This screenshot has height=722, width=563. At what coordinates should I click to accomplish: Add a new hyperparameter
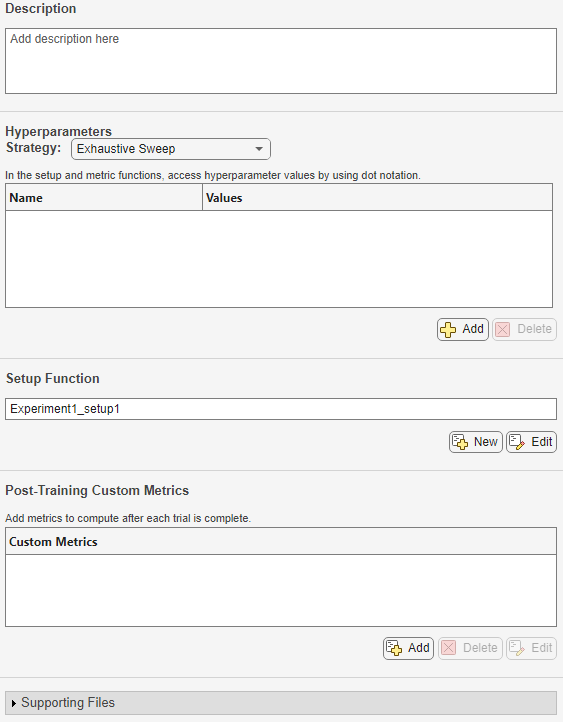(x=463, y=329)
